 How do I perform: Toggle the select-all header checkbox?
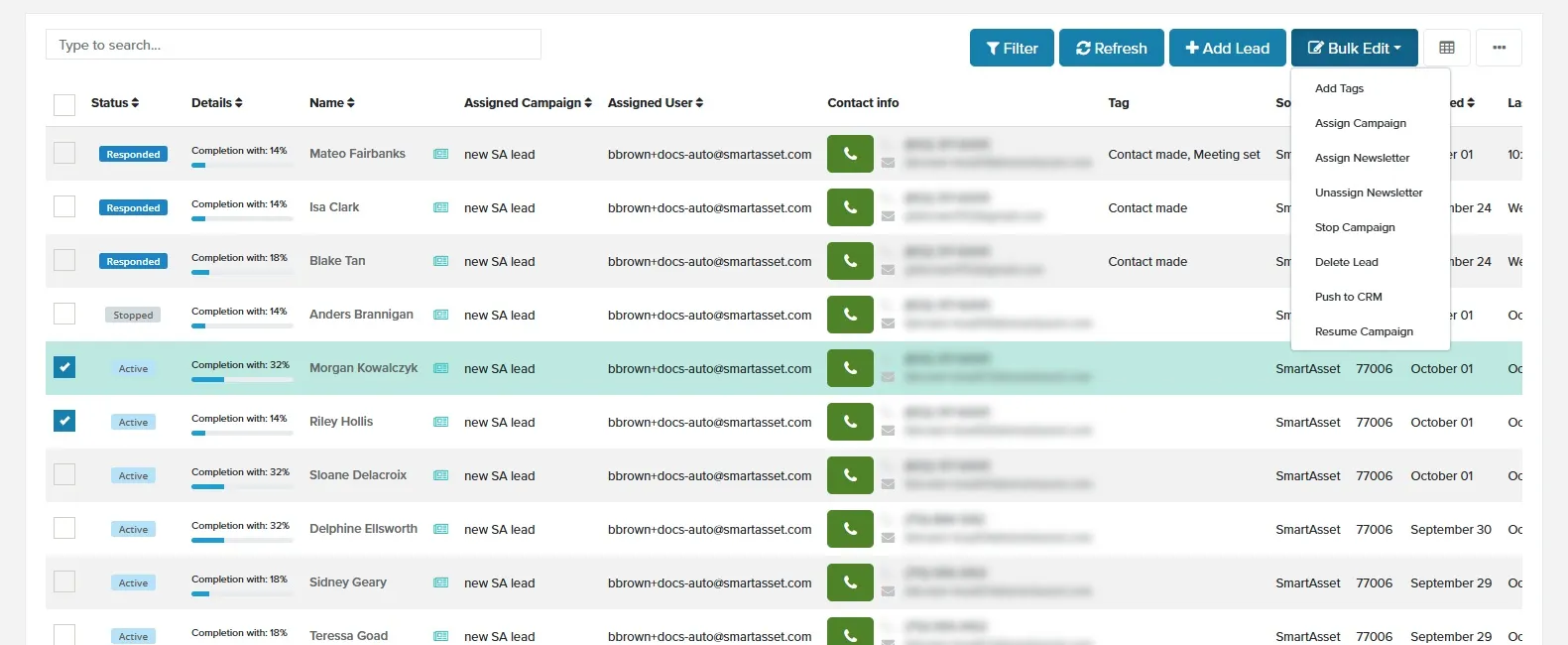64,105
